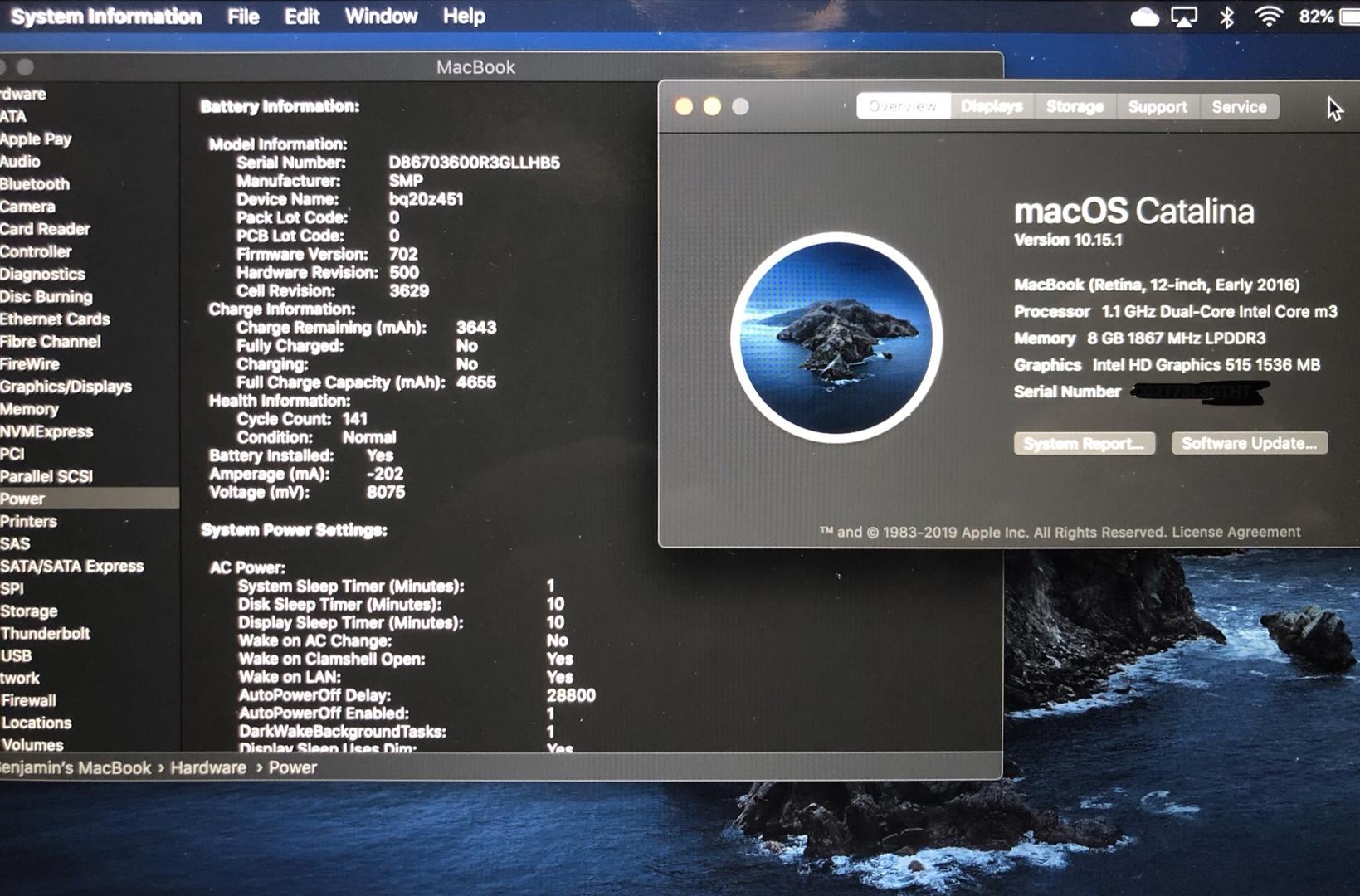
Task: Click the Software Update button
Action: coord(1249,444)
